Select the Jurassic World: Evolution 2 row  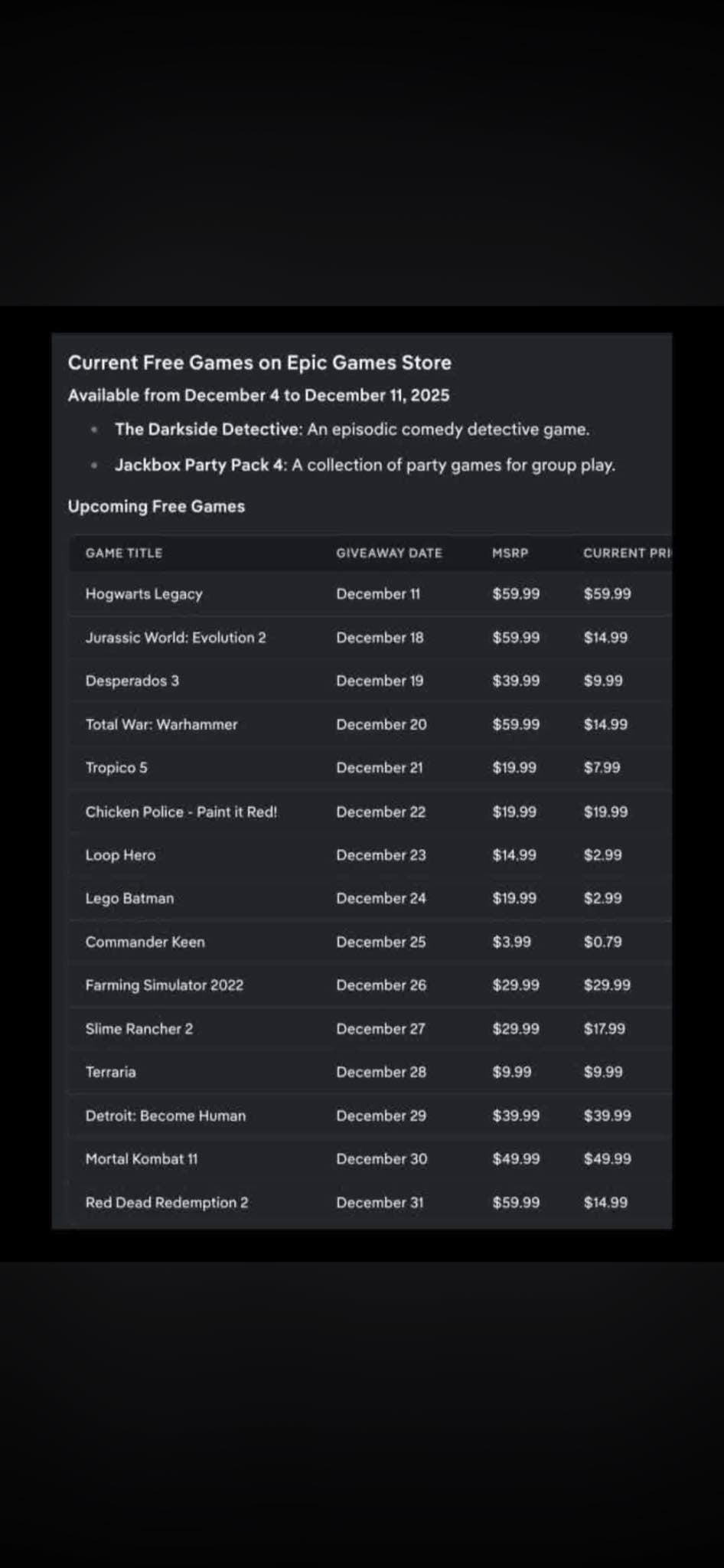(175, 638)
